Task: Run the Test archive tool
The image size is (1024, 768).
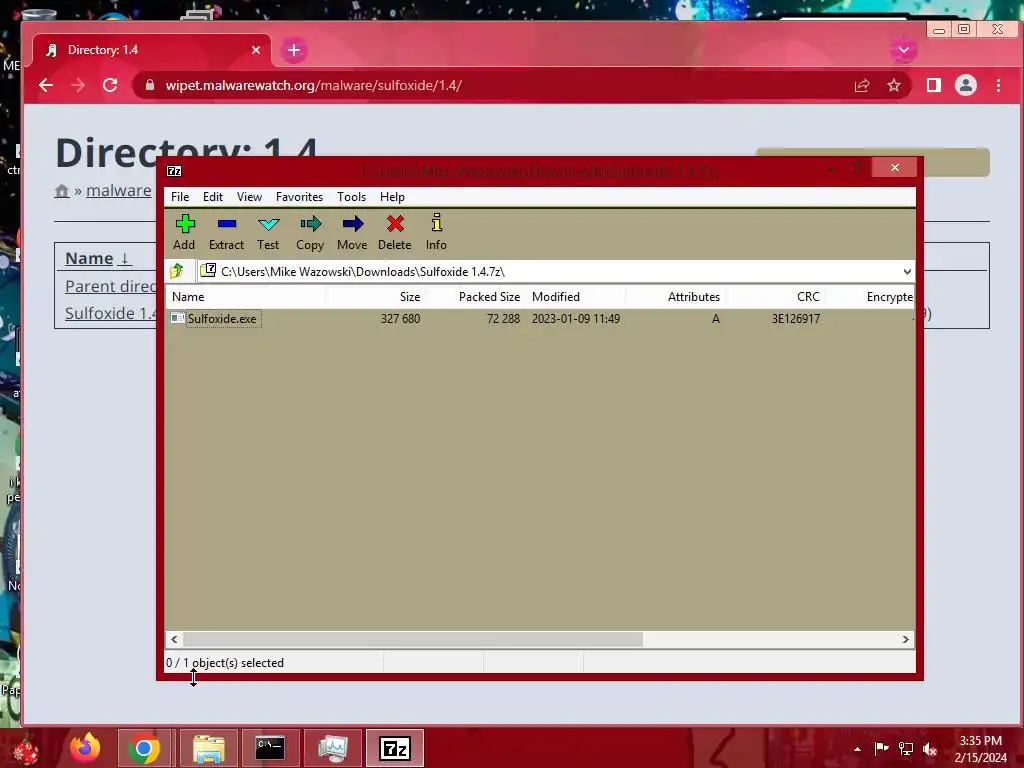Action: click(x=268, y=232)
